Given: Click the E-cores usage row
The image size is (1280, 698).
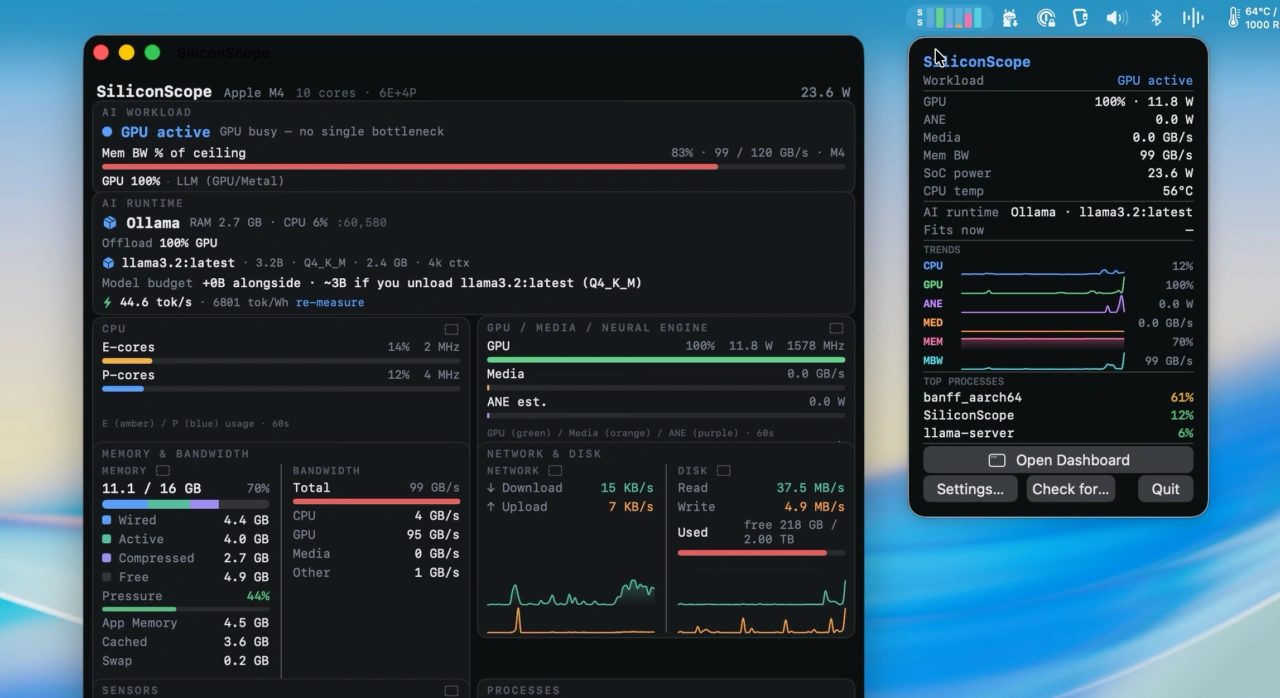Looking at the screenshot, I should pyautogui.click(x=281, y=351).
